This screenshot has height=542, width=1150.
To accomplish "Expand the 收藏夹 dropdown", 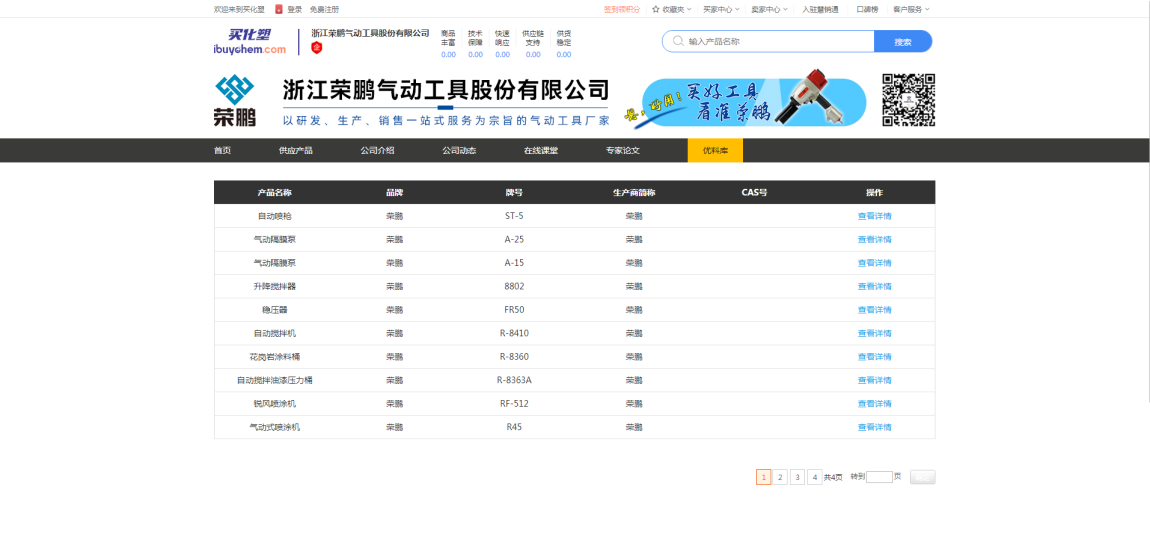I will 672,10.
